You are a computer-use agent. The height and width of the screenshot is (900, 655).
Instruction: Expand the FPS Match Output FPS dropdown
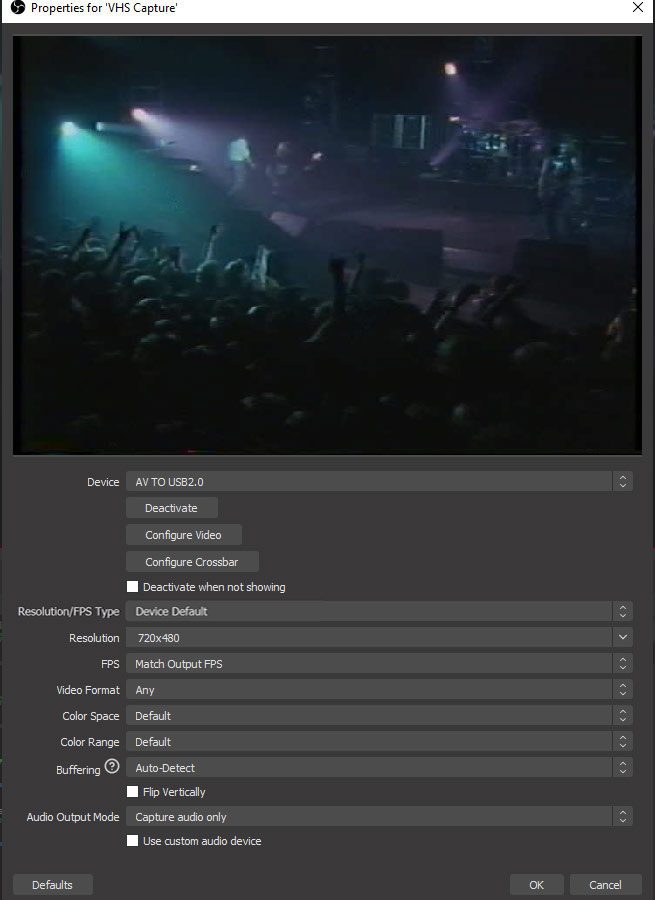coord(378,664)
